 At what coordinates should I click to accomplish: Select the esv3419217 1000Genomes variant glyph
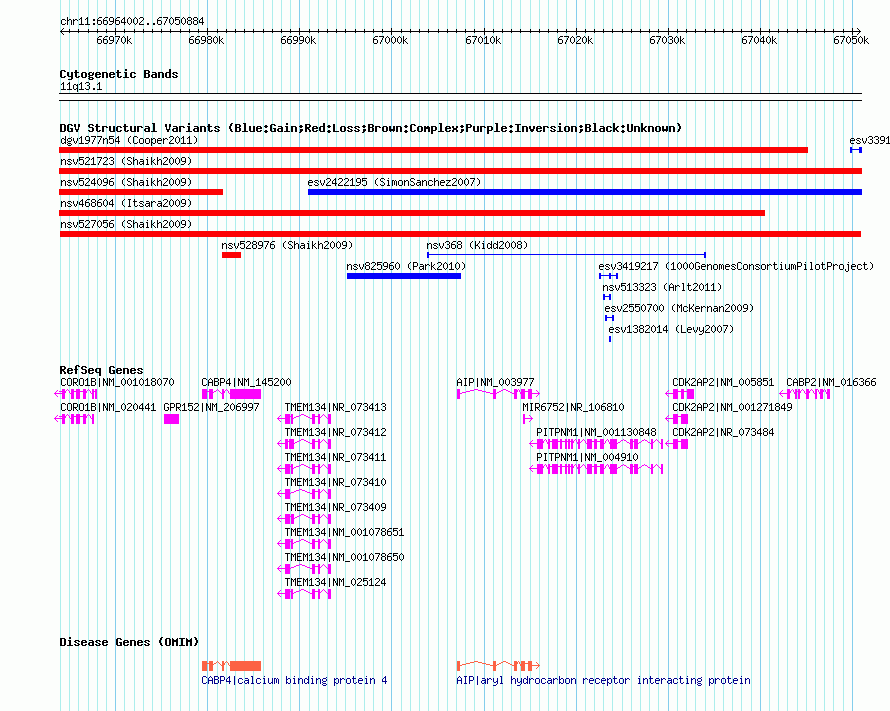click(x=608, y=276)
